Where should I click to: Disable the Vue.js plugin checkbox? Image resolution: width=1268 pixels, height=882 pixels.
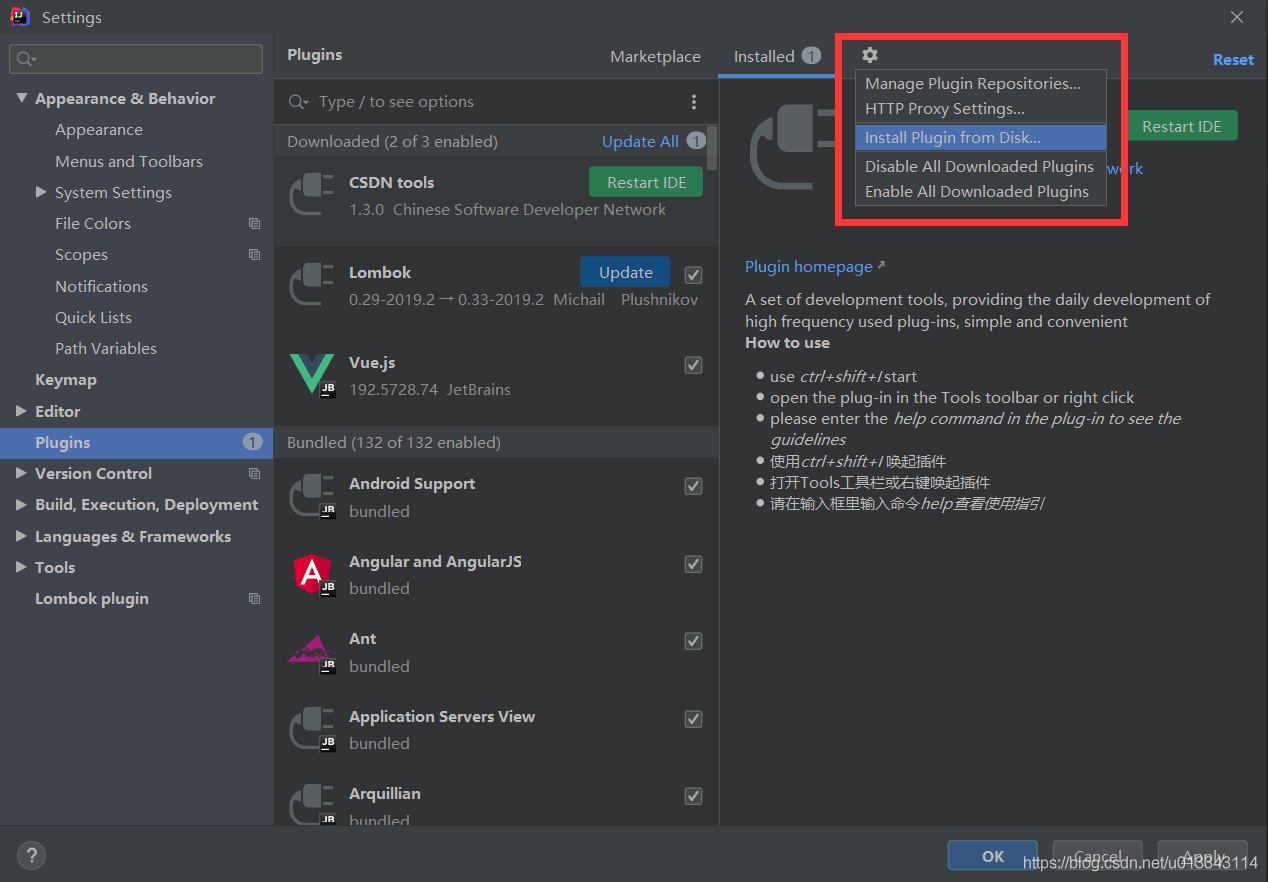pos(693,365)
